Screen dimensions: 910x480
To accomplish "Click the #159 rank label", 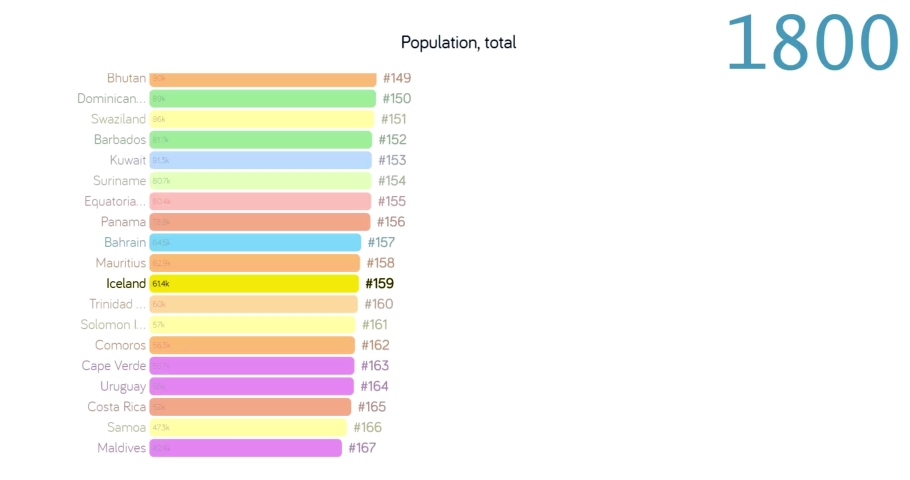I will pyautogui.click(x=381, y=284).
